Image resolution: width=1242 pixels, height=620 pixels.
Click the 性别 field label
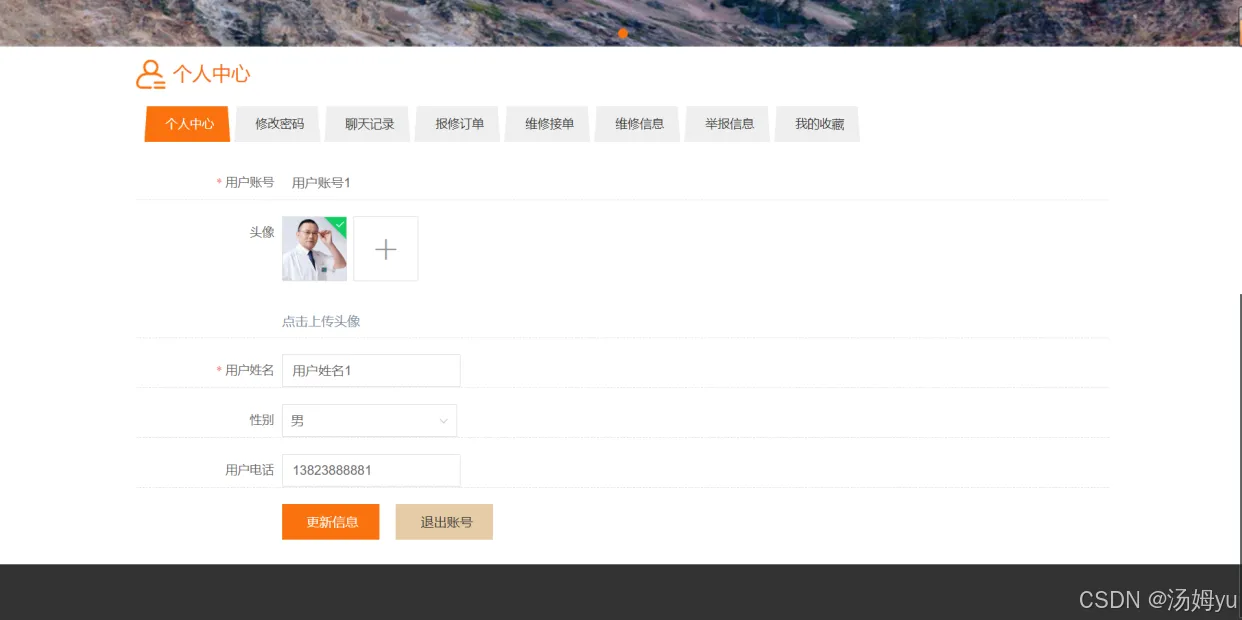click(262, 420)
